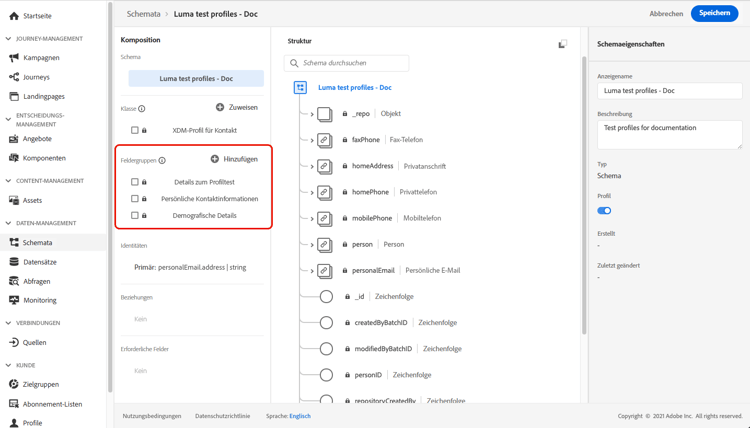750x428 pixels.
Task: Click the _id field circle node
Action: click(x=326, y=296)
